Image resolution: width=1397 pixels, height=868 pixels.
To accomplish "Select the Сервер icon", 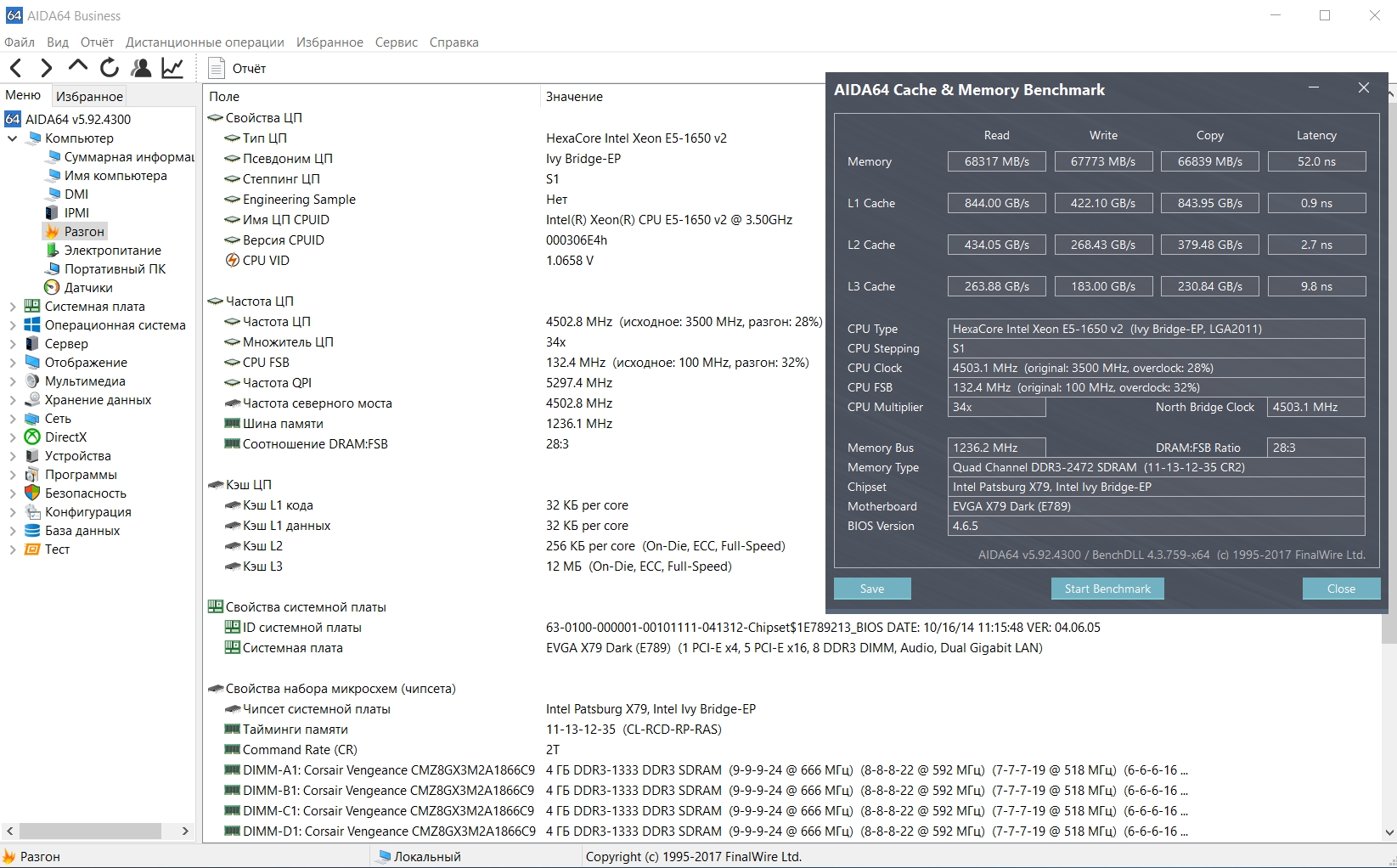I will click(x=32, y=343).
